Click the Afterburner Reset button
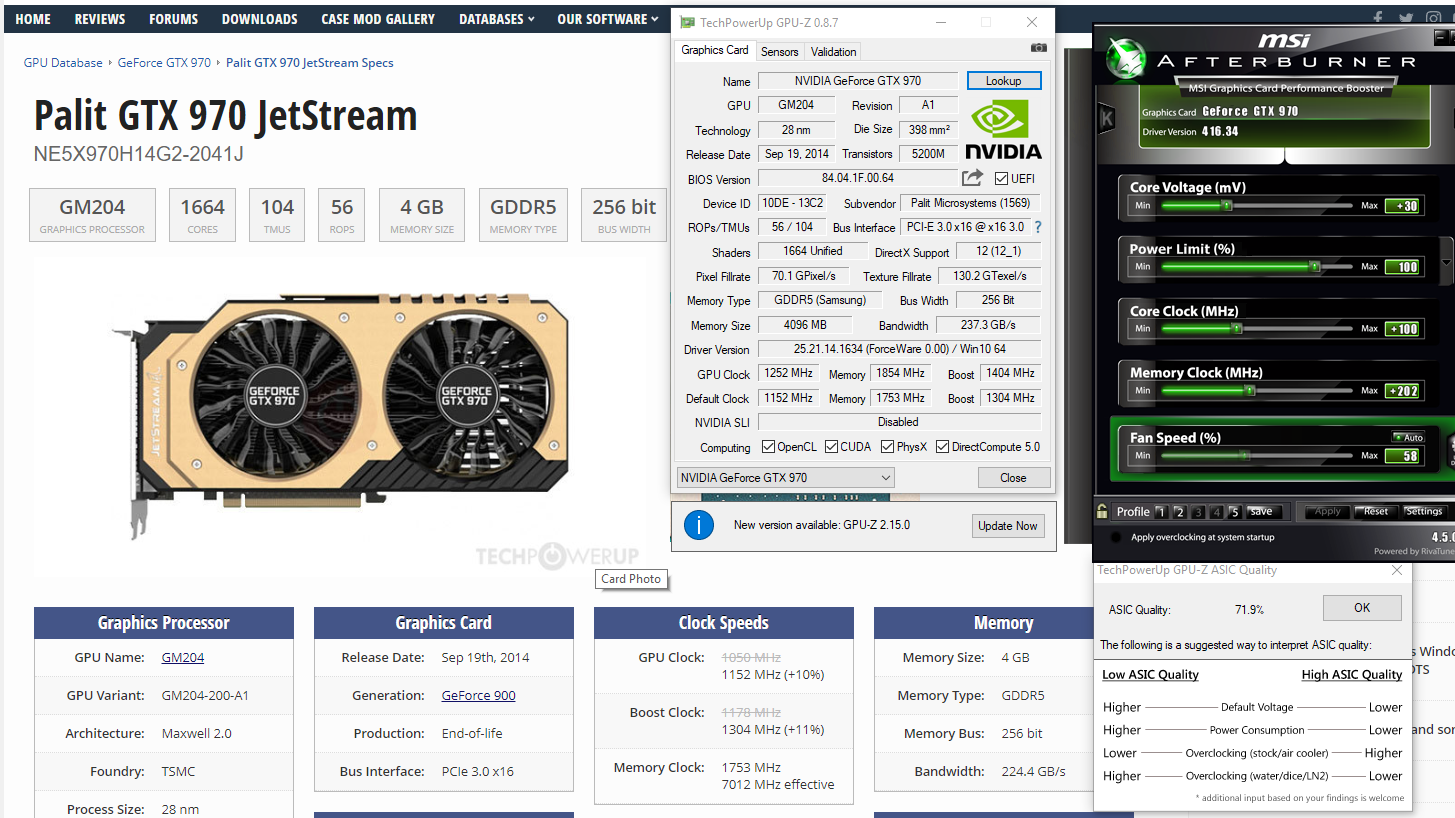The image size is (1455, 818). 1376,512
